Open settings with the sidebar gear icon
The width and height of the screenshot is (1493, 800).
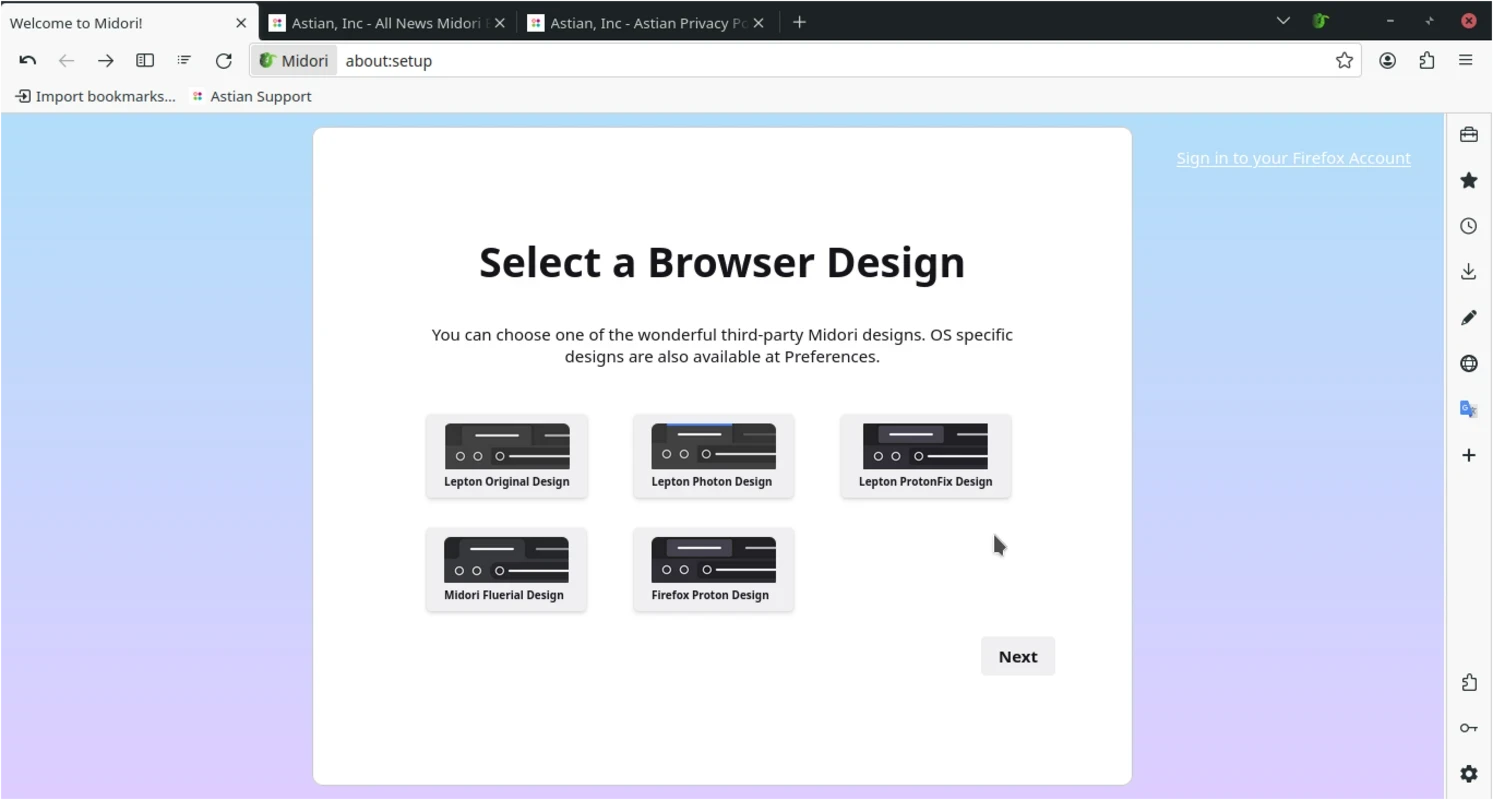tap(1469, 774)
